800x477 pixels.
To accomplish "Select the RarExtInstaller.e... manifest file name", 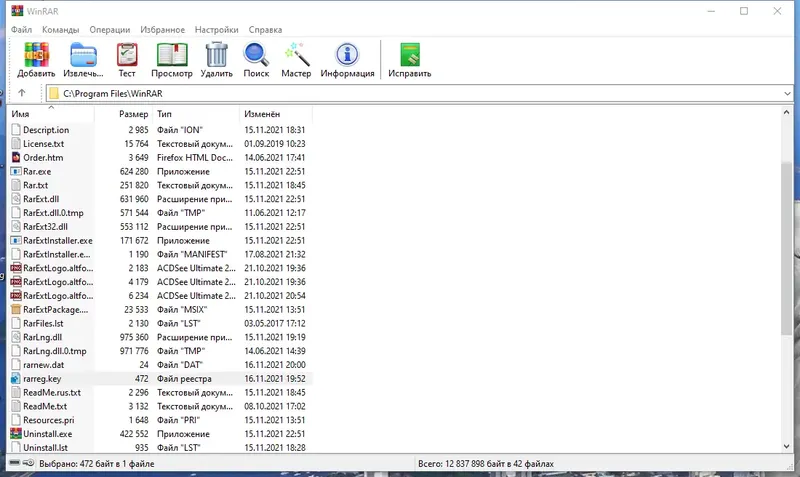I will (57, 254).
